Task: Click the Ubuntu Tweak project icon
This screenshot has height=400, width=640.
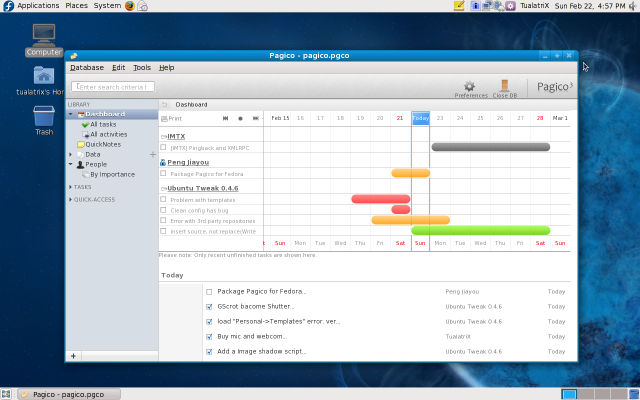Action: pos(164,189)
